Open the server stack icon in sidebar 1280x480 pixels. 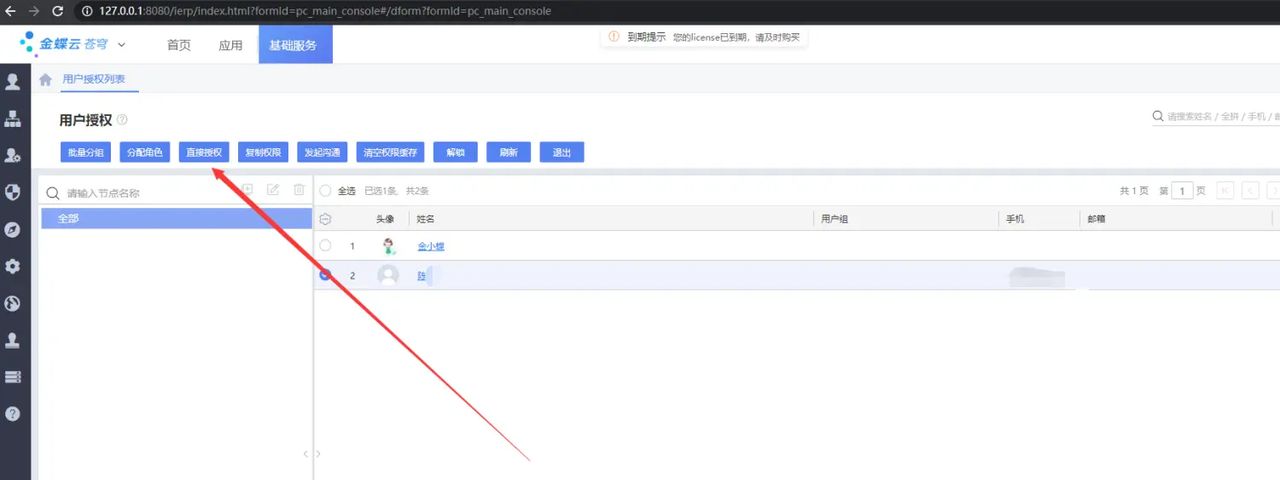tap(13, 376)
